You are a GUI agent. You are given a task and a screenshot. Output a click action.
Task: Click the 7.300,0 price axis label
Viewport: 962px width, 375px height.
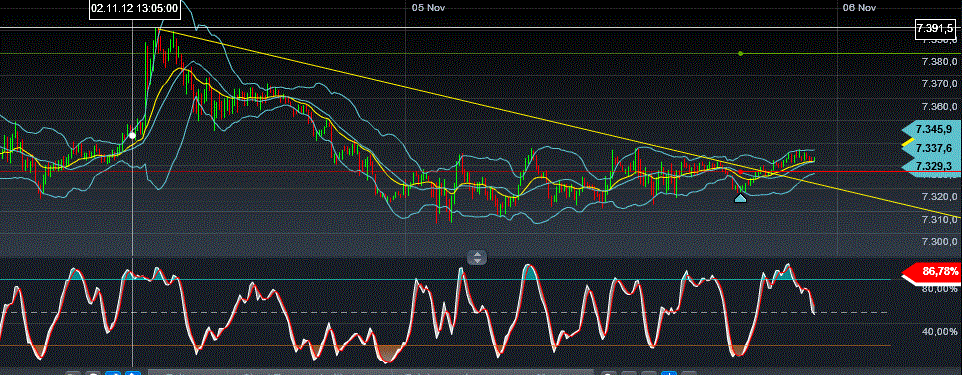(940, 242)
